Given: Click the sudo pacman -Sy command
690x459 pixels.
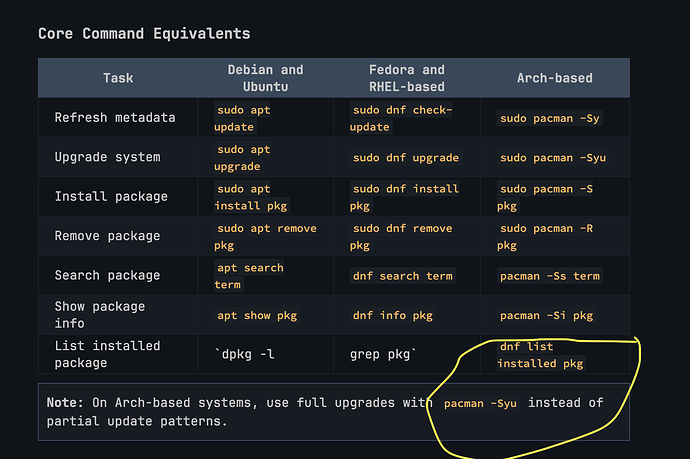Looking at the screenshot, I should pyautogui.click(x=550, y=118).
